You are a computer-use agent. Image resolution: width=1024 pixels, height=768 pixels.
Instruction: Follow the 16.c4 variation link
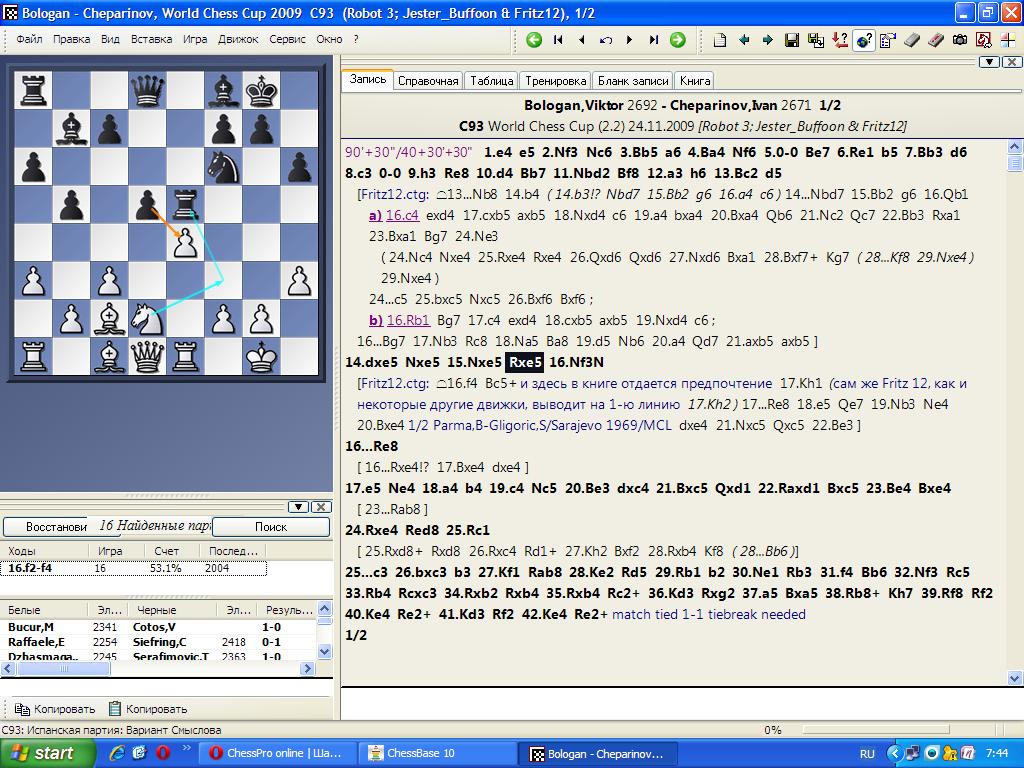point(402,215)
